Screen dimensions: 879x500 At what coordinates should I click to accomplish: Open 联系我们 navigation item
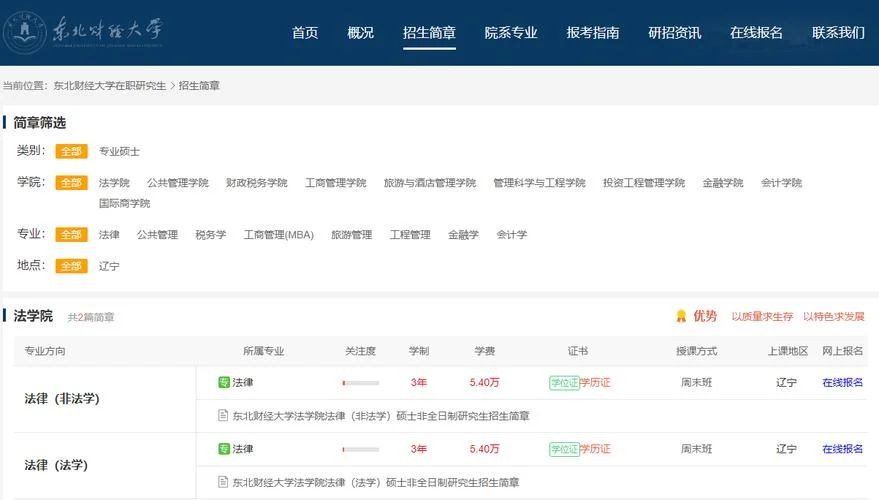838,33
